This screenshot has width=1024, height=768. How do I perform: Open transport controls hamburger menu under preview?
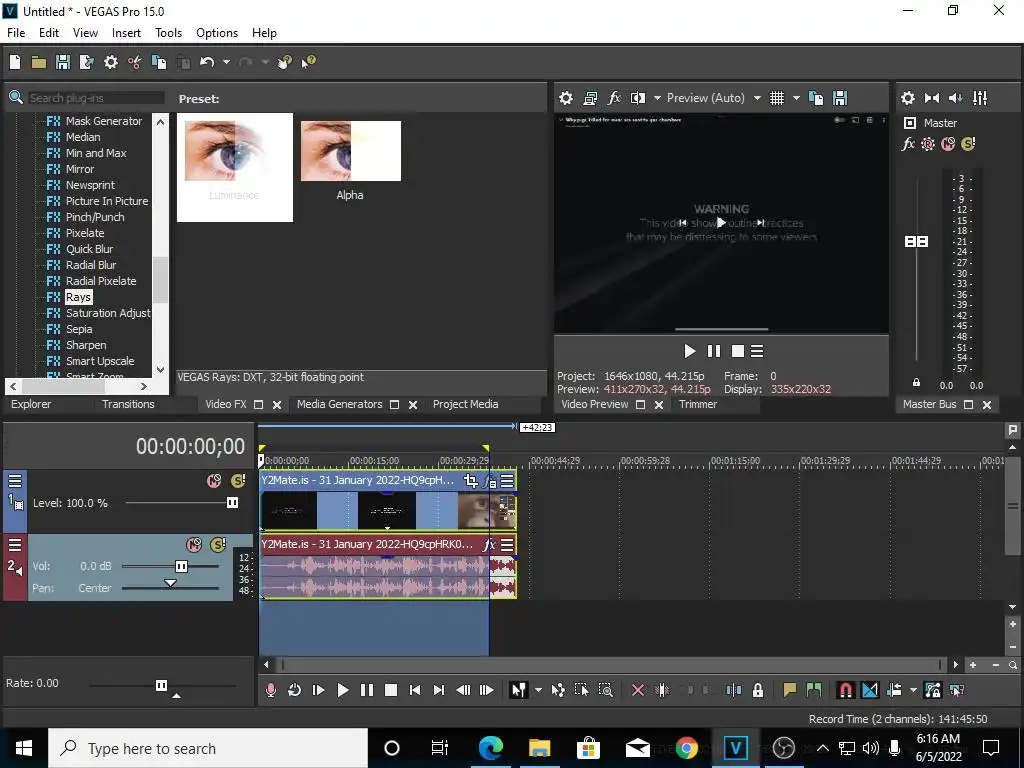click(x=757, y=351)
